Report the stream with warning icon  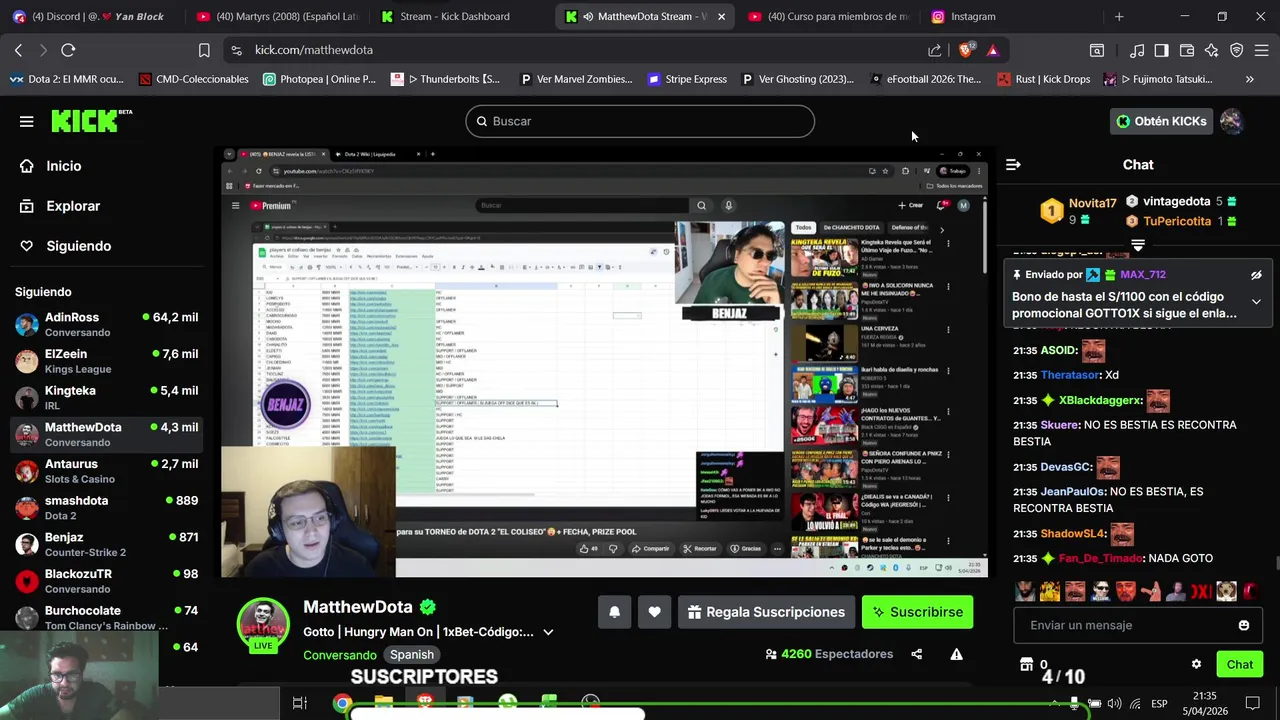coord(956,654)
